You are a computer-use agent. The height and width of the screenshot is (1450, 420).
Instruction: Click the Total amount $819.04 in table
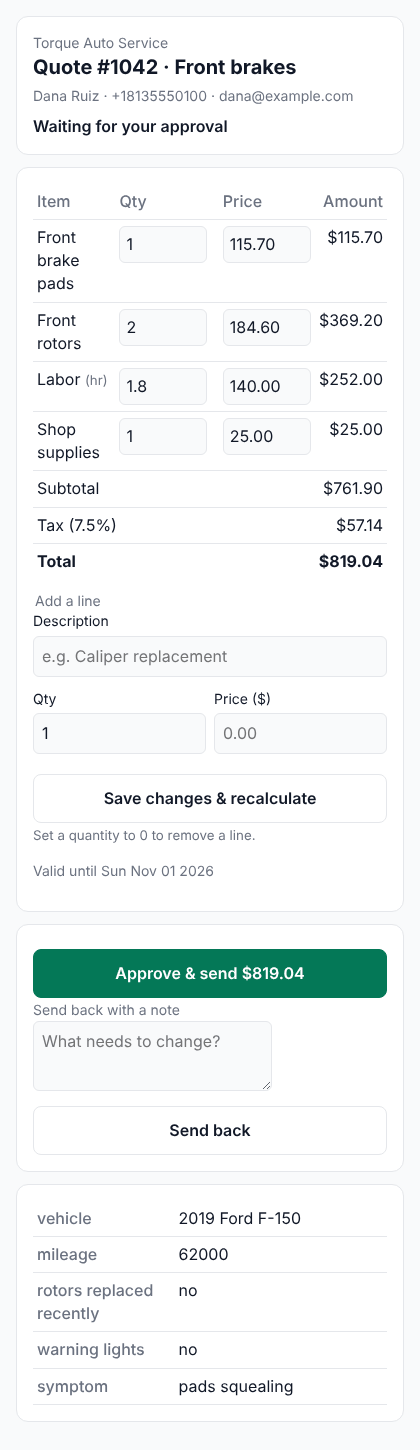pos(351,561)
